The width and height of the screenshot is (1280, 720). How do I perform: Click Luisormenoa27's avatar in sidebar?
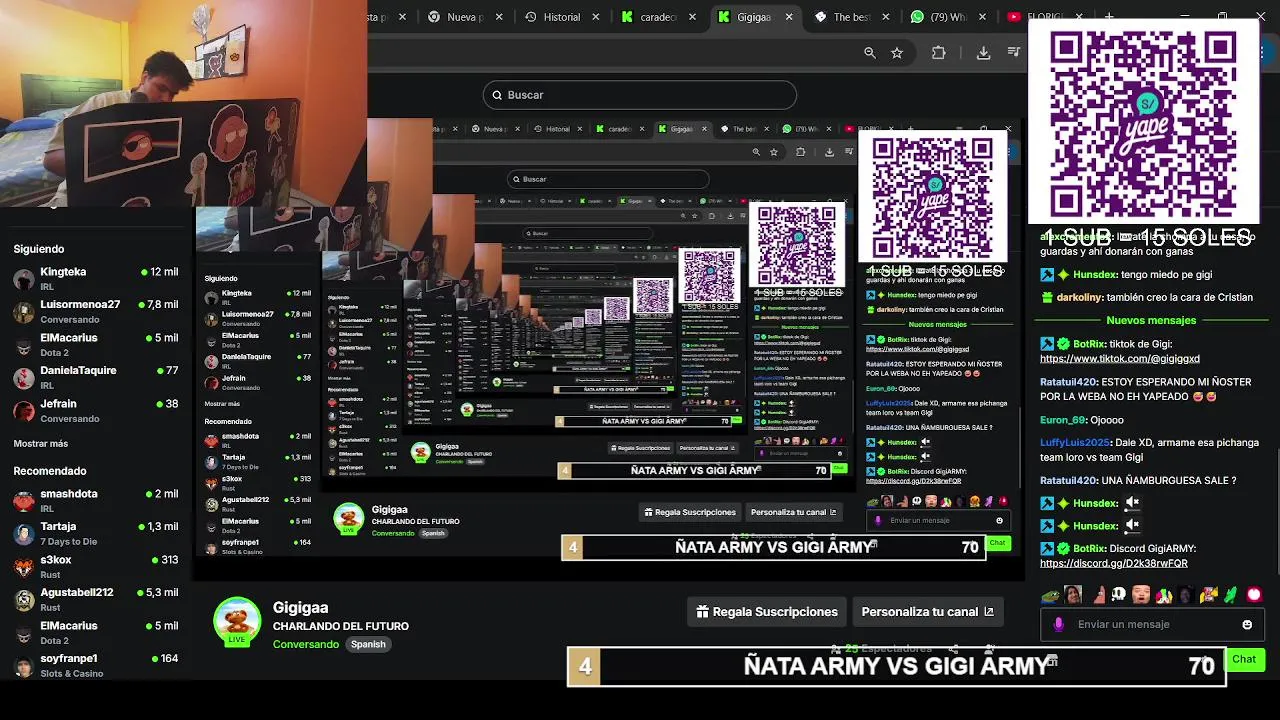pos(24,312)
